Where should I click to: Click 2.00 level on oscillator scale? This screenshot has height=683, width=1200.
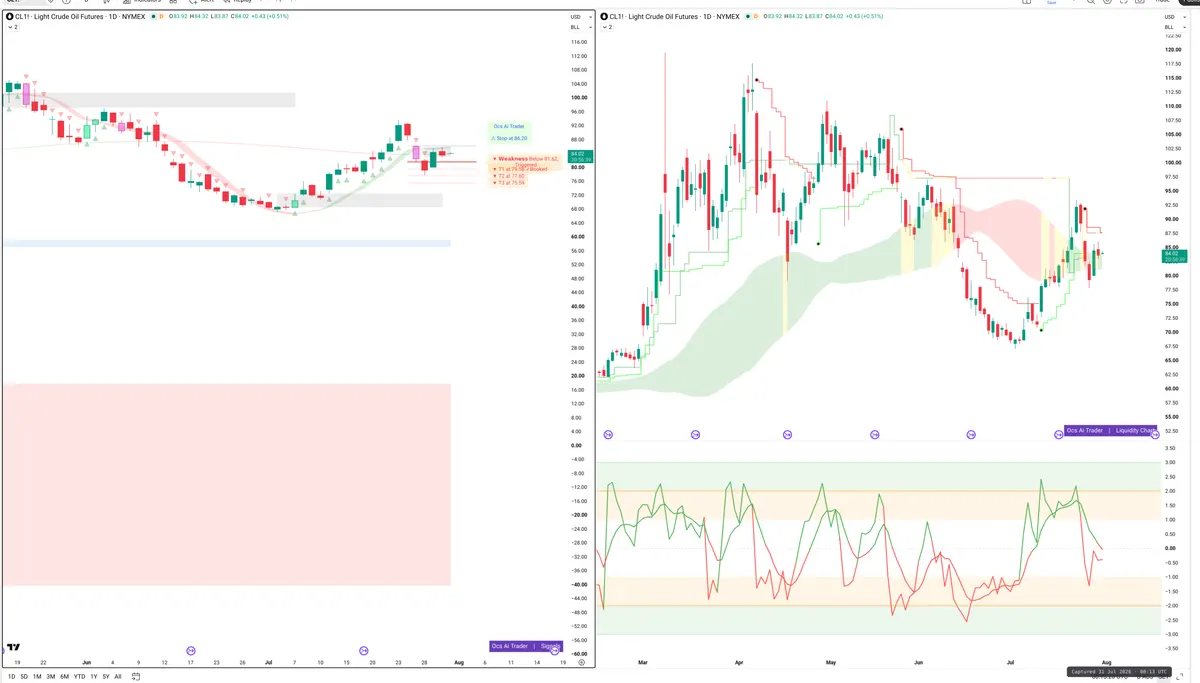[1170, 491]
